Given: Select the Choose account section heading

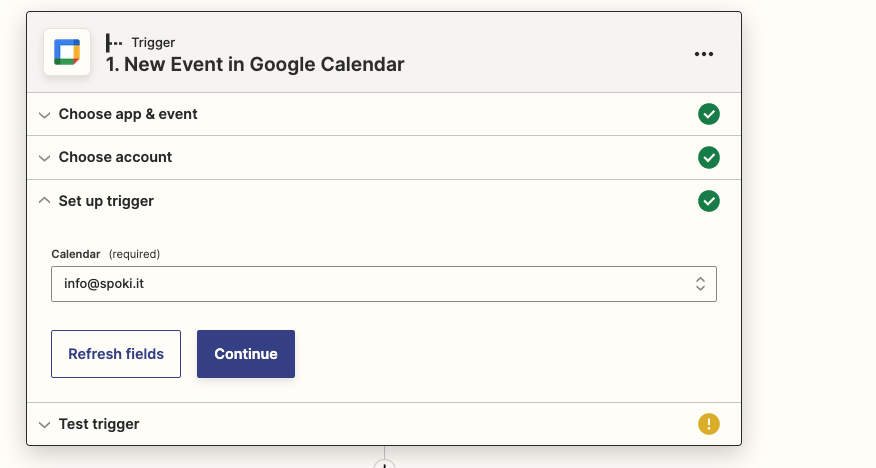Looking at the screenshot, I should coord(115,157).
